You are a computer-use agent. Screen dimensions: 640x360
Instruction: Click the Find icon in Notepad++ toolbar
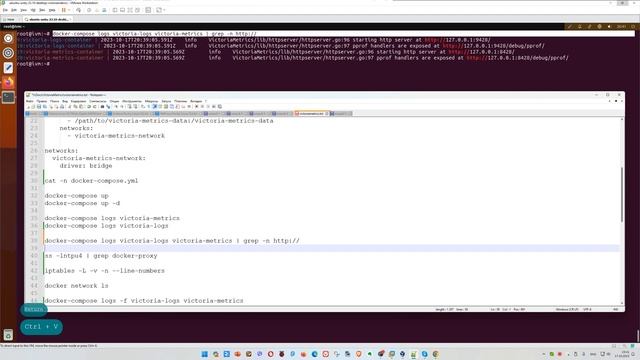click(x=102, y=107)
